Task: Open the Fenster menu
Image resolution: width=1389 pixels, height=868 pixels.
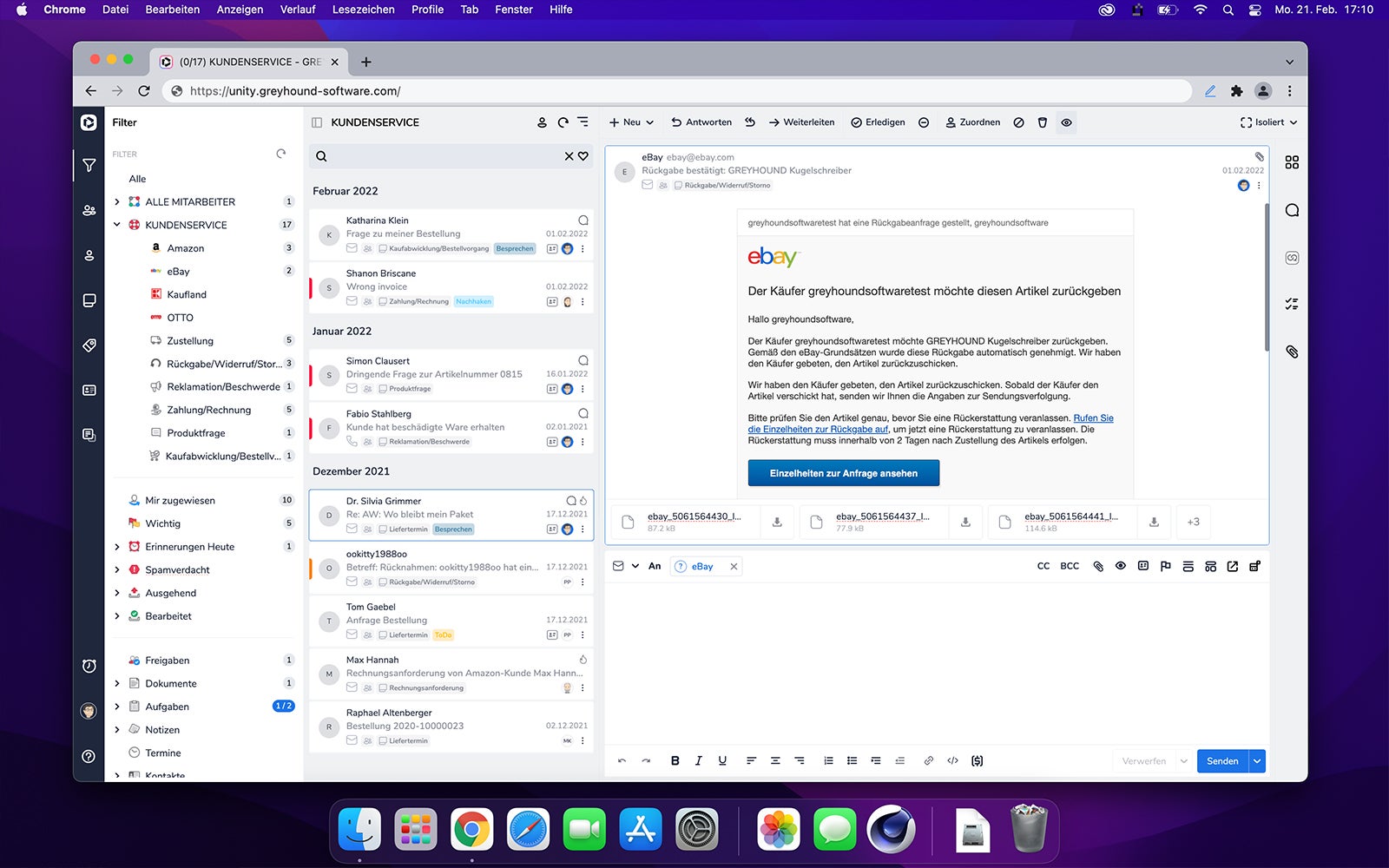Action: click(514, 10)
